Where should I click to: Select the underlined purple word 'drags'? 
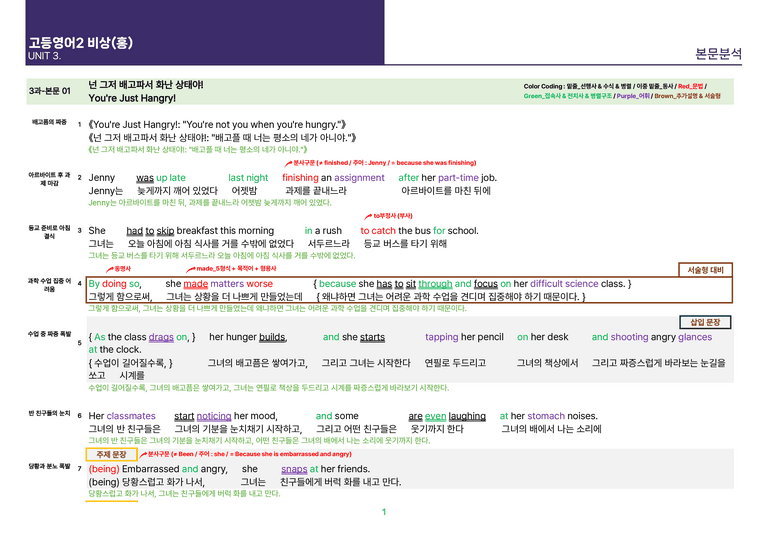pos(161,337)
